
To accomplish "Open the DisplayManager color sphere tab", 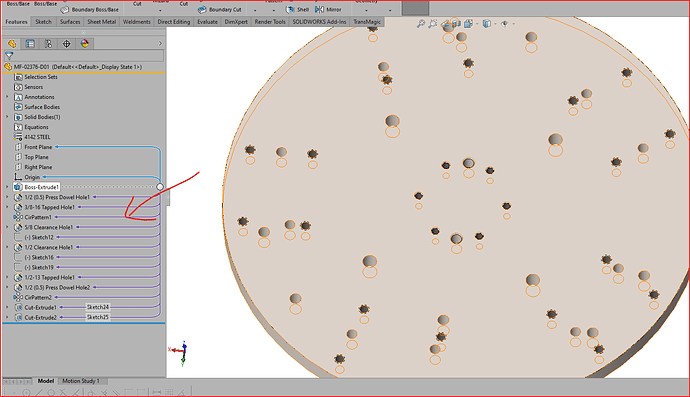I will 84,44.
